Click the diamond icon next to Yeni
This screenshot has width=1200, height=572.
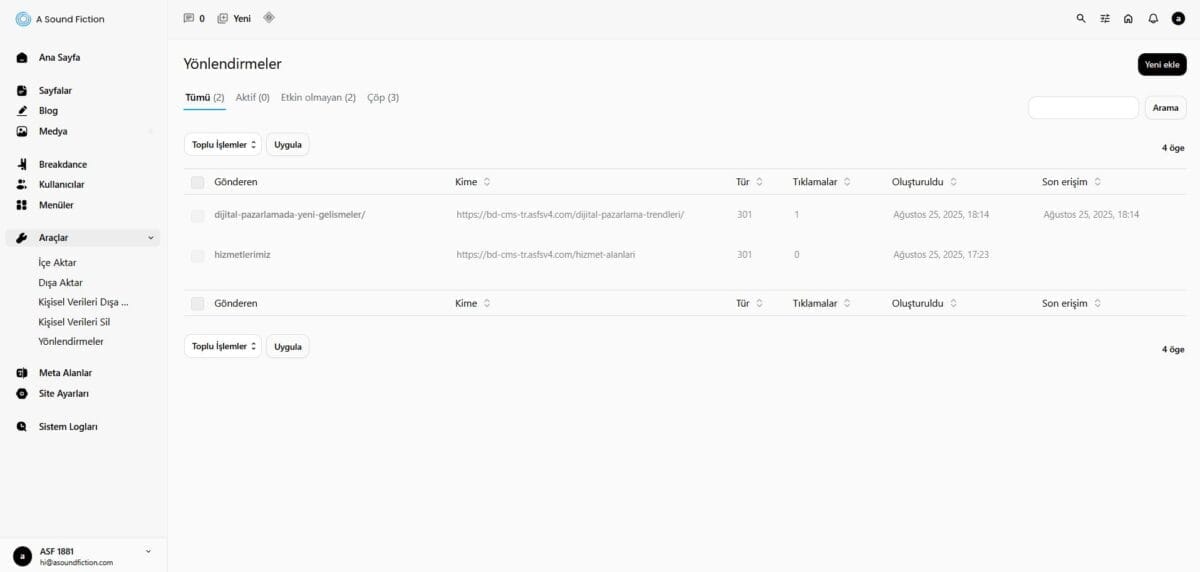pos(268,18)
